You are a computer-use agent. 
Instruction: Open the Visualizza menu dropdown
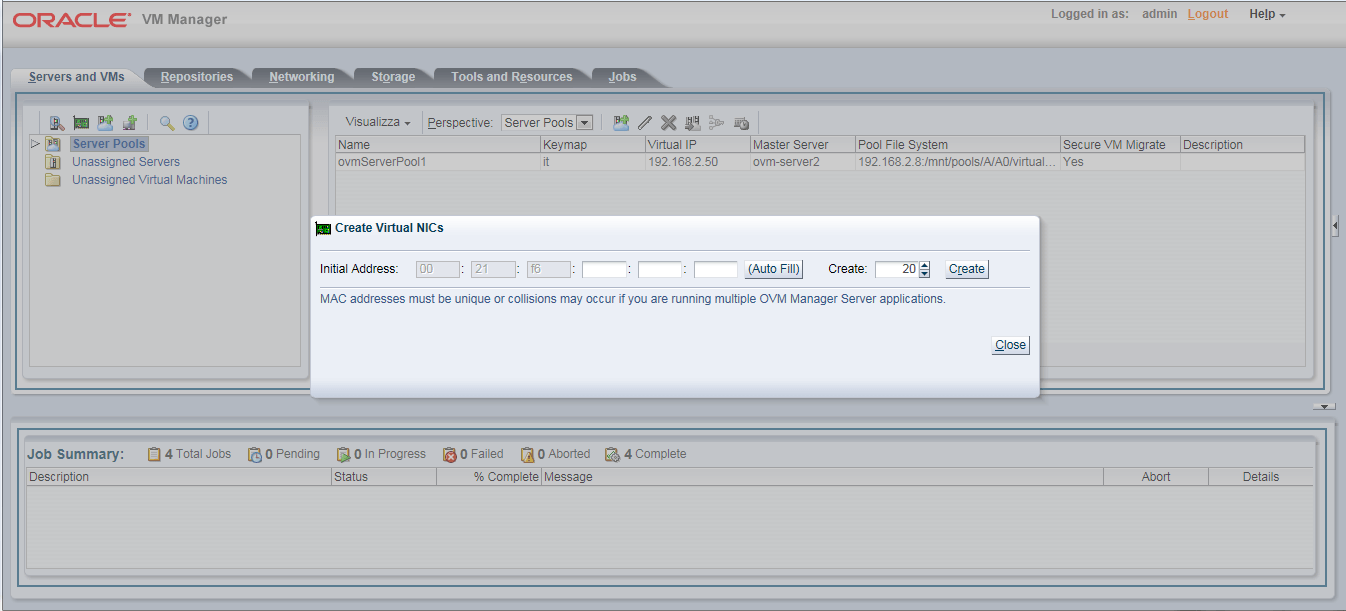pyautogui.click(x=378, y=122)
